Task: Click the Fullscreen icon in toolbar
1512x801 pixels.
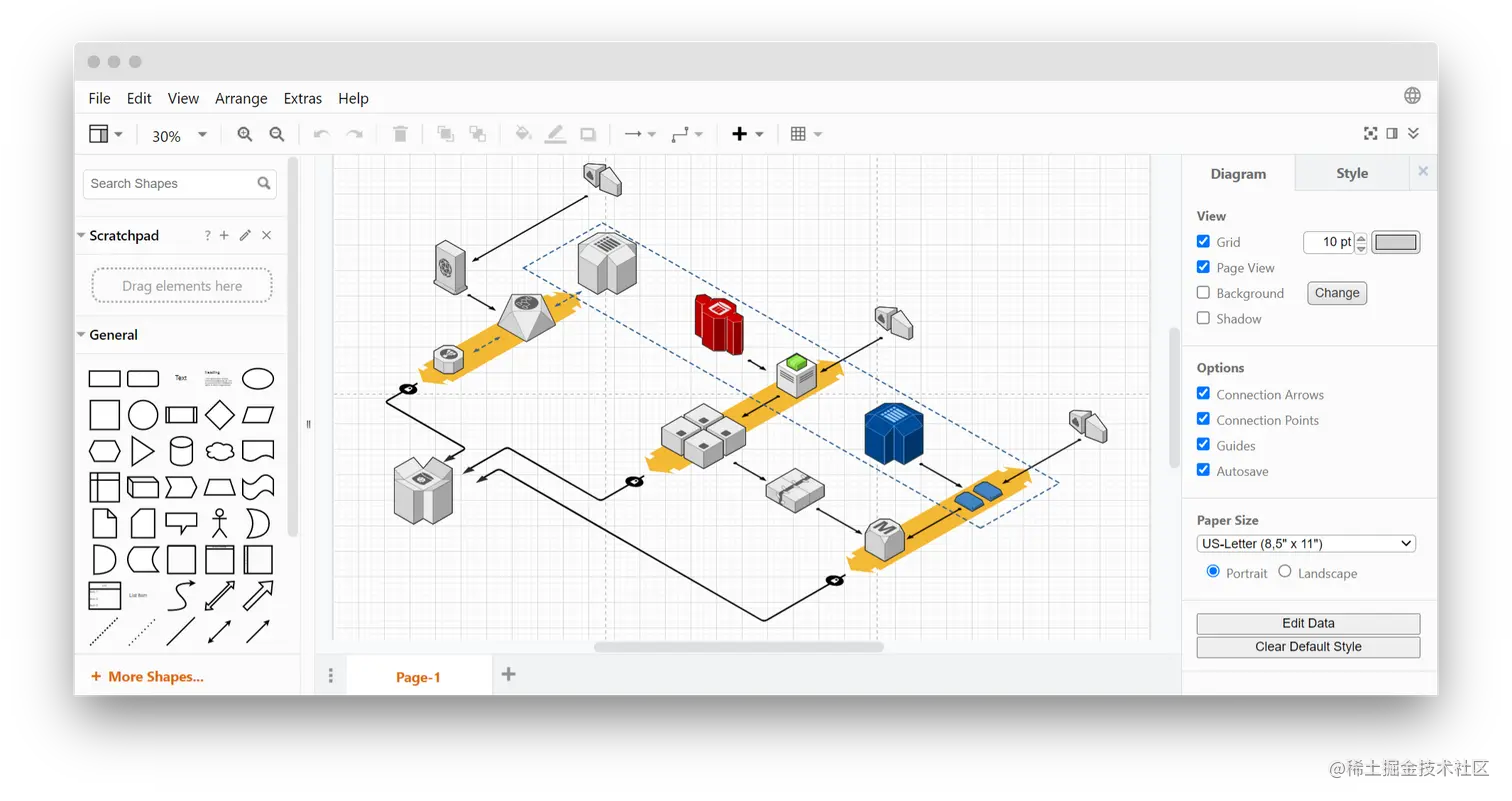Action: (x=1371, y=133)
